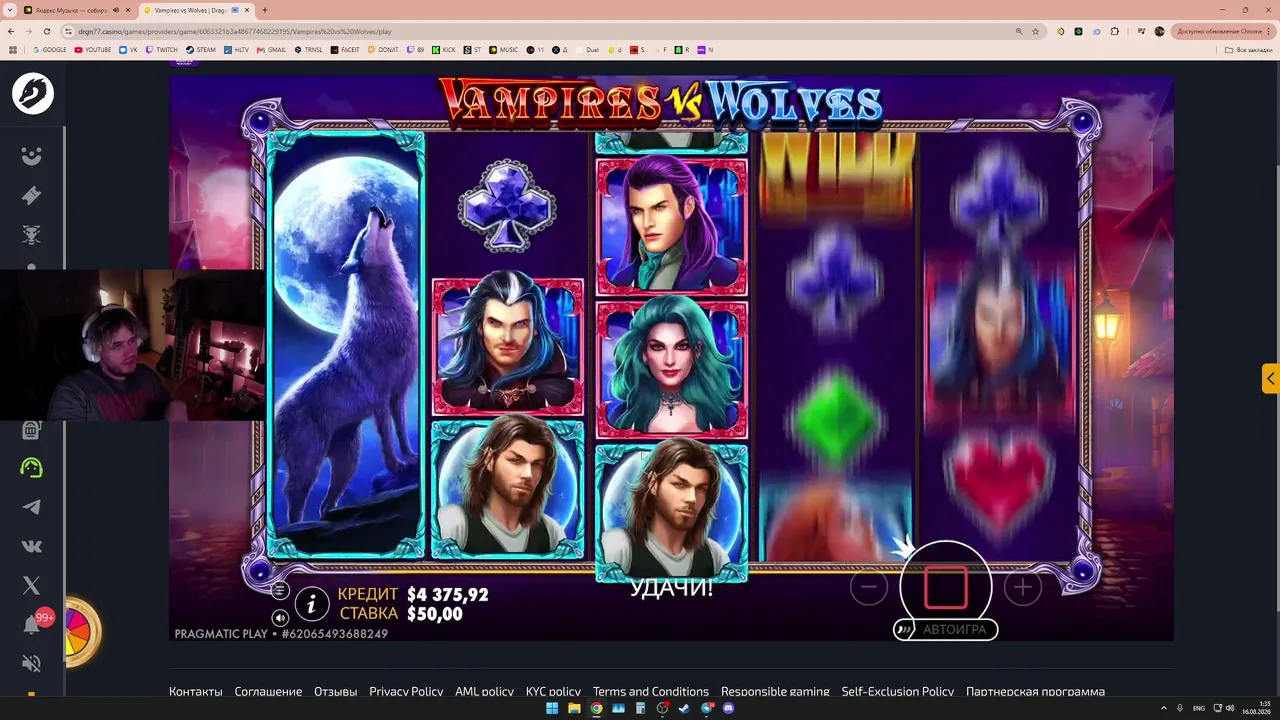The width and height of the screenshot is (1280, 720).
Task: Open the ticket promo section in sidebar
Action: point(32,196)
